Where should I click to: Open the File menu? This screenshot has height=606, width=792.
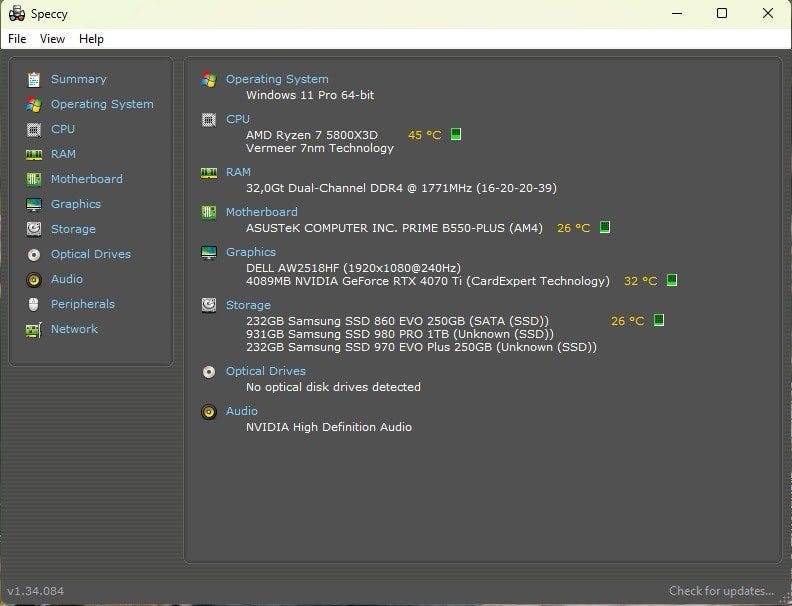[x=17, y=39]
